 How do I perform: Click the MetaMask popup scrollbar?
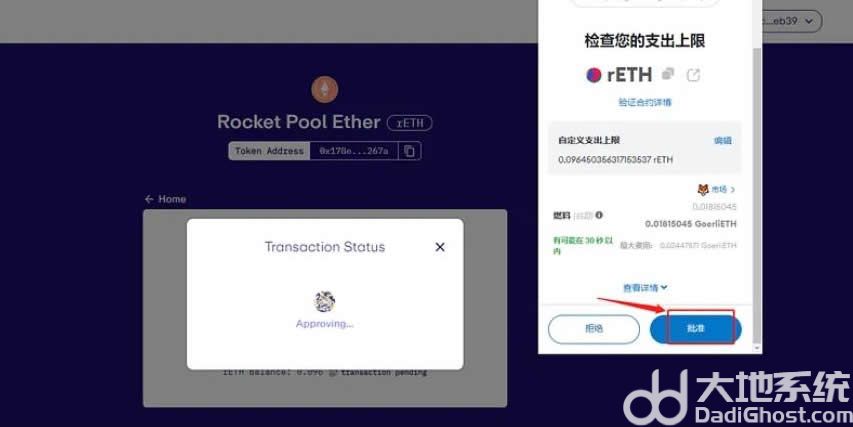[757, 196]
